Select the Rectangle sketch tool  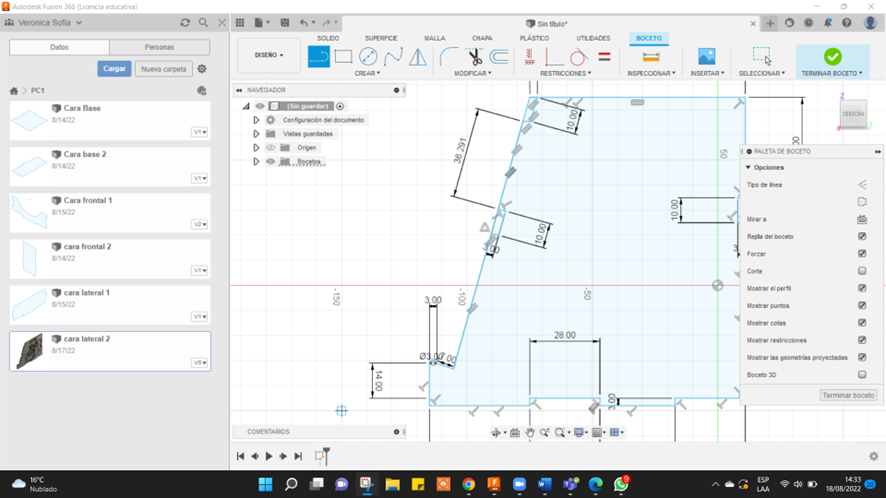[343, 57]
